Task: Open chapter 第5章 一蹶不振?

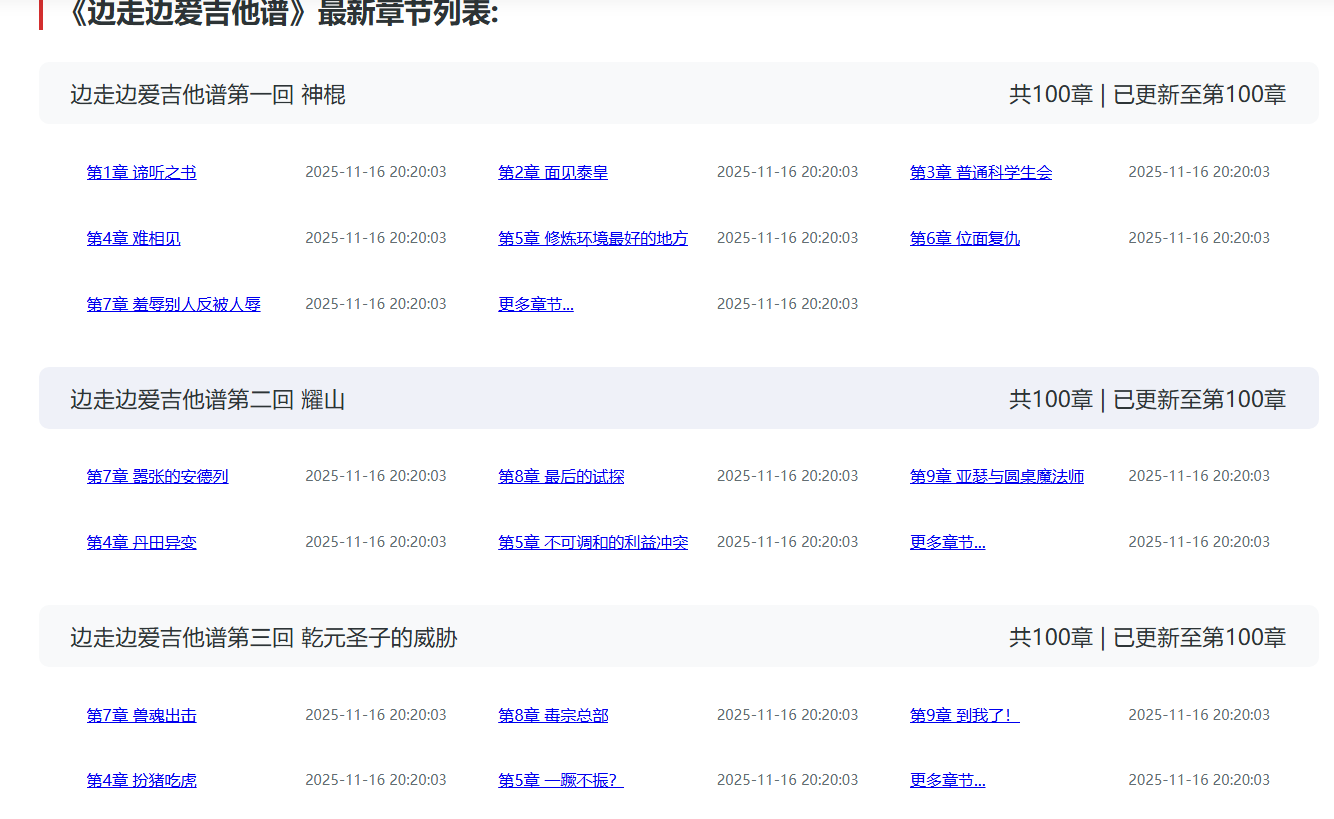Action: (561, 779)
